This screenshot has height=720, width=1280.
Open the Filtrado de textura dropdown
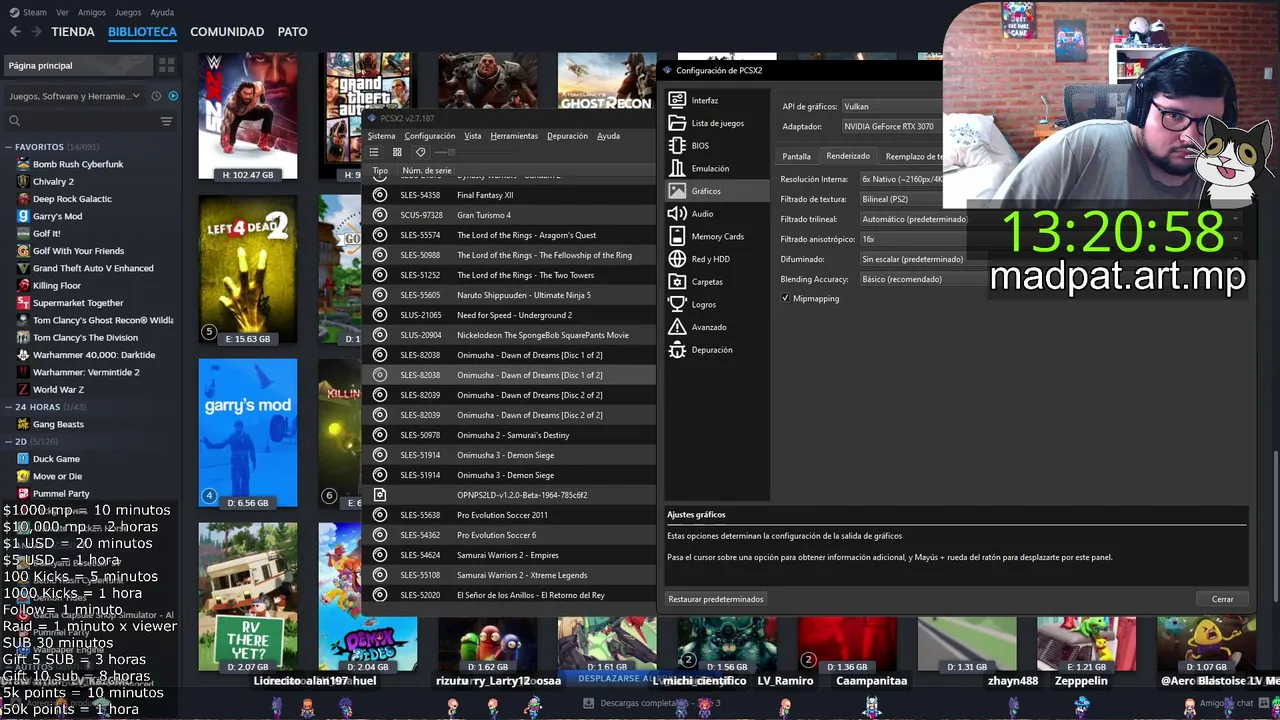pos(900,199)
